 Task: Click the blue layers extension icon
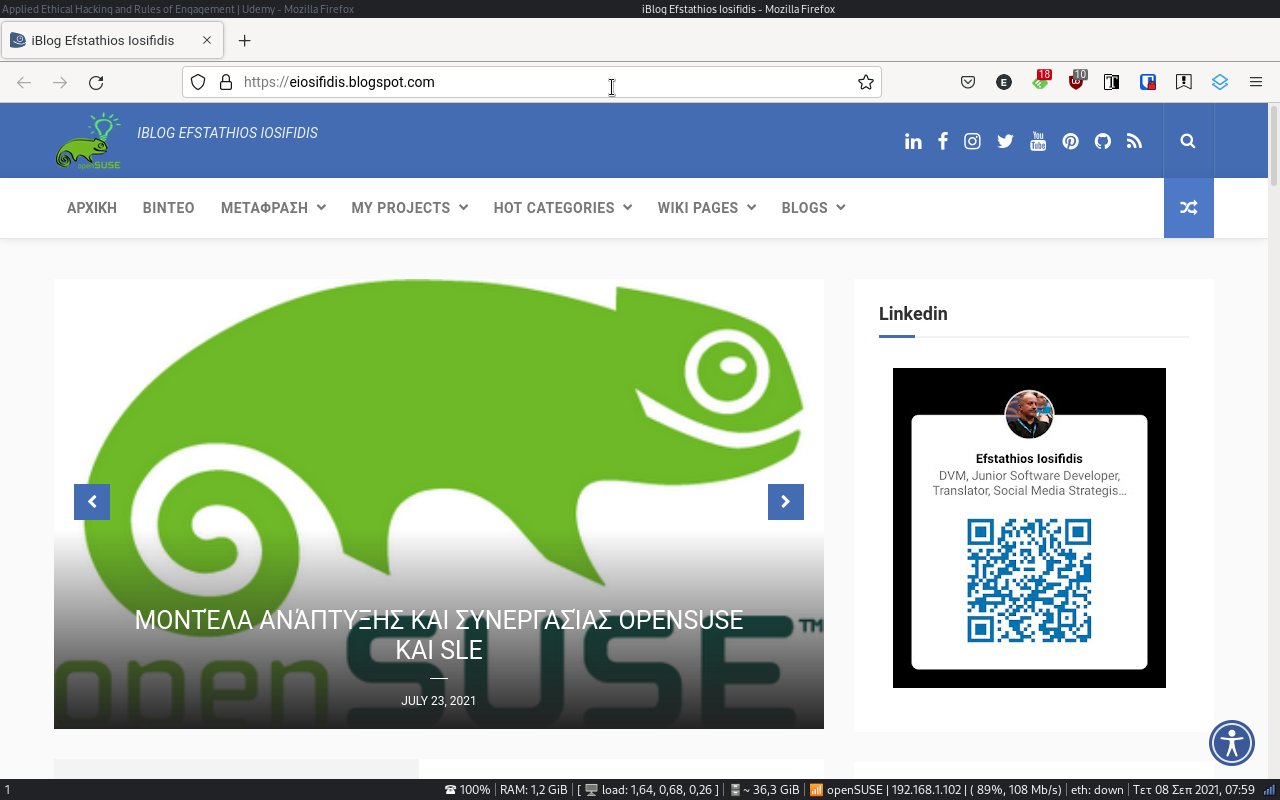point(1219,82)
